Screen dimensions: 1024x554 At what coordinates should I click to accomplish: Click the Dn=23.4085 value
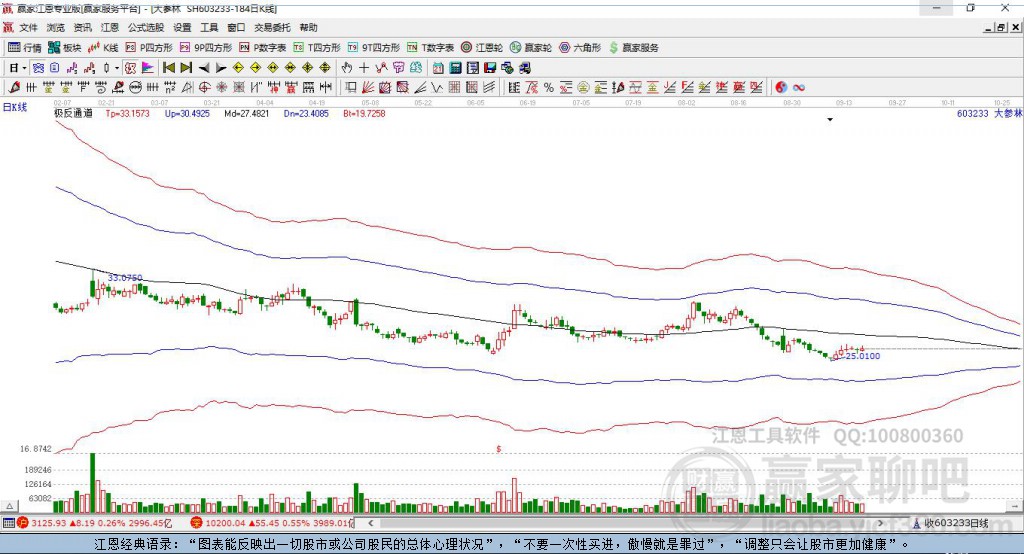pos(306,113)
